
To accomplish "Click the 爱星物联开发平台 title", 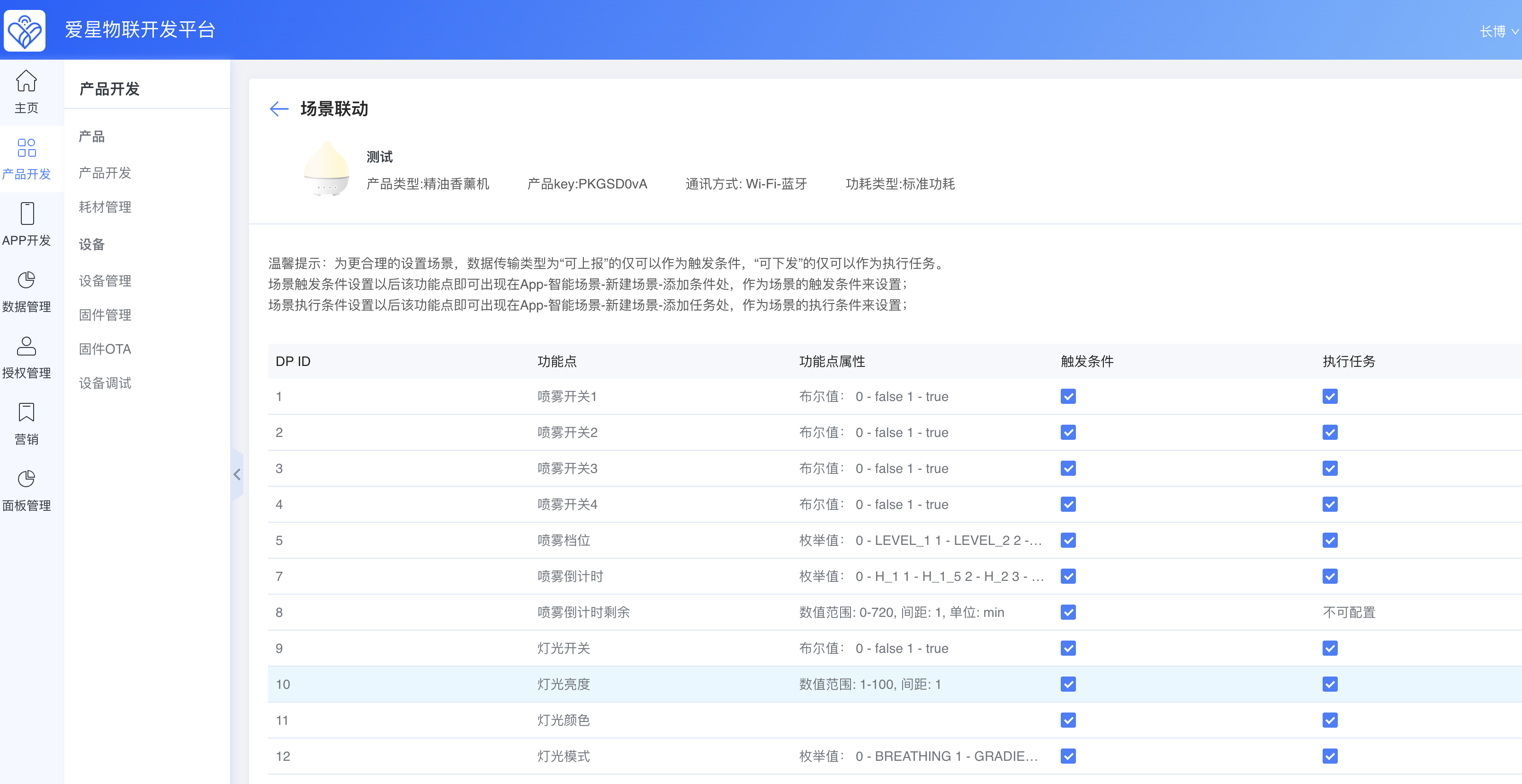I will [140, 29].
